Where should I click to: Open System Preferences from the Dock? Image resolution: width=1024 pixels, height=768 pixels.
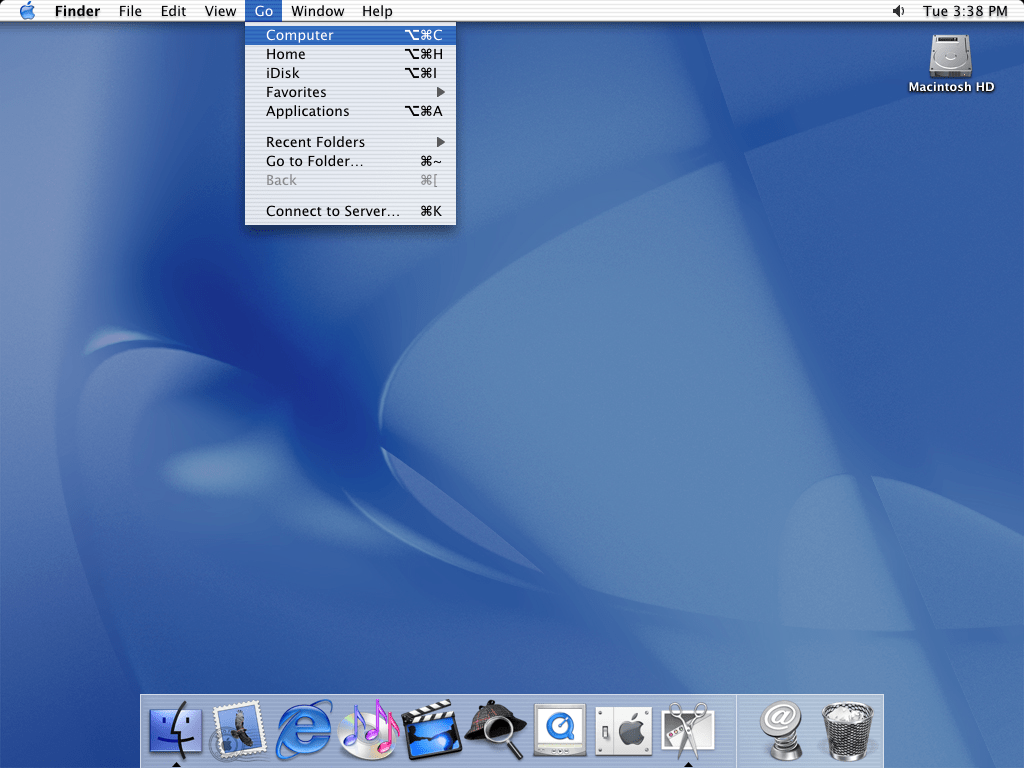point(624,731)
